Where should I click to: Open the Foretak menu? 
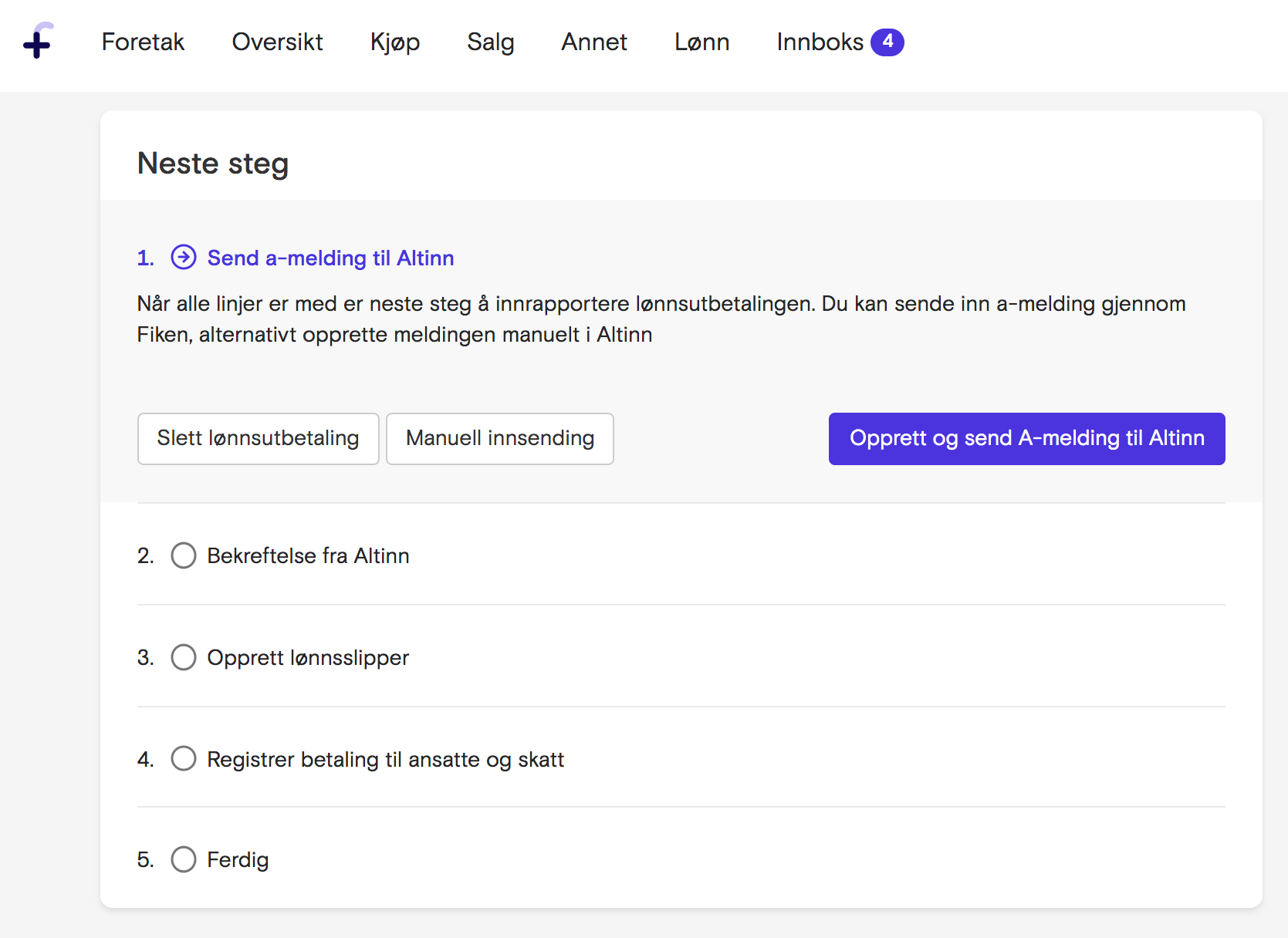pos(143,42)
